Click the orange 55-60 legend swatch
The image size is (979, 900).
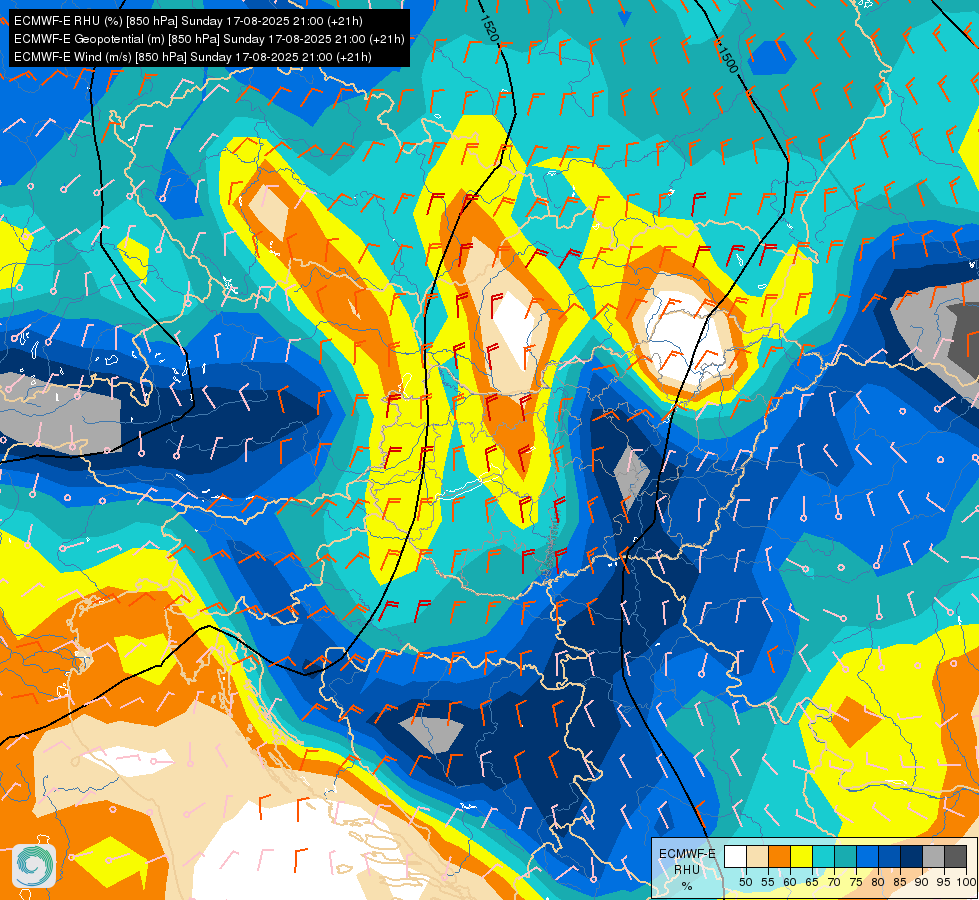coord(779,856)
